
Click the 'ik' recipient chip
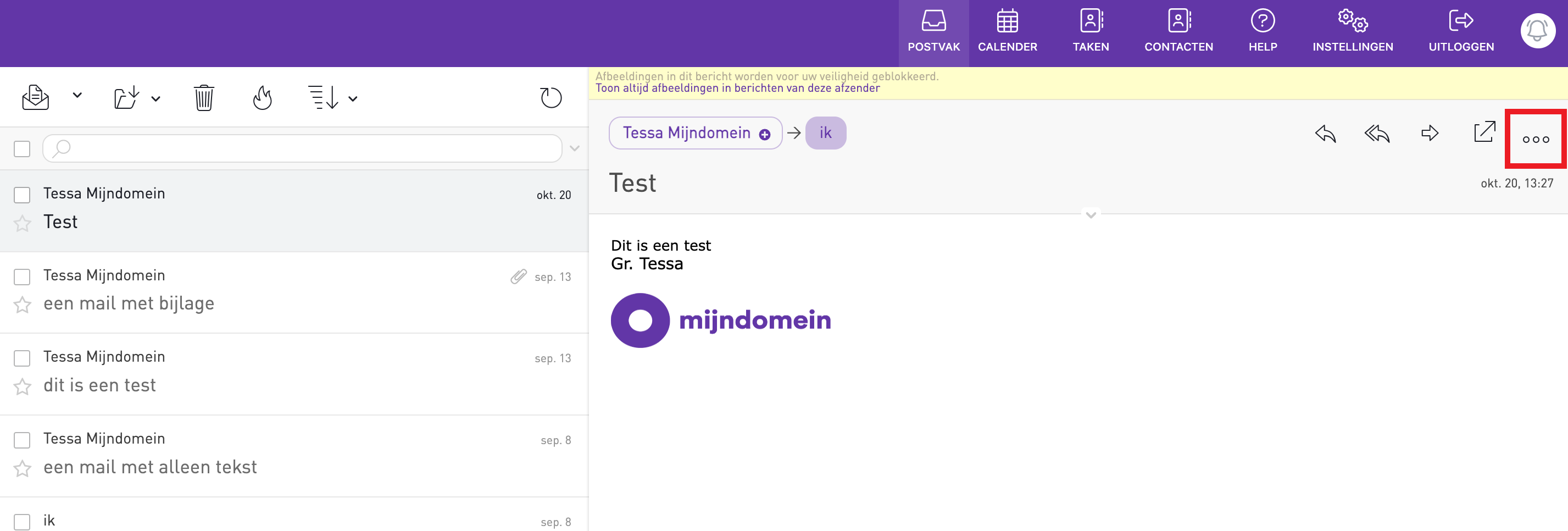click(825, 133)
